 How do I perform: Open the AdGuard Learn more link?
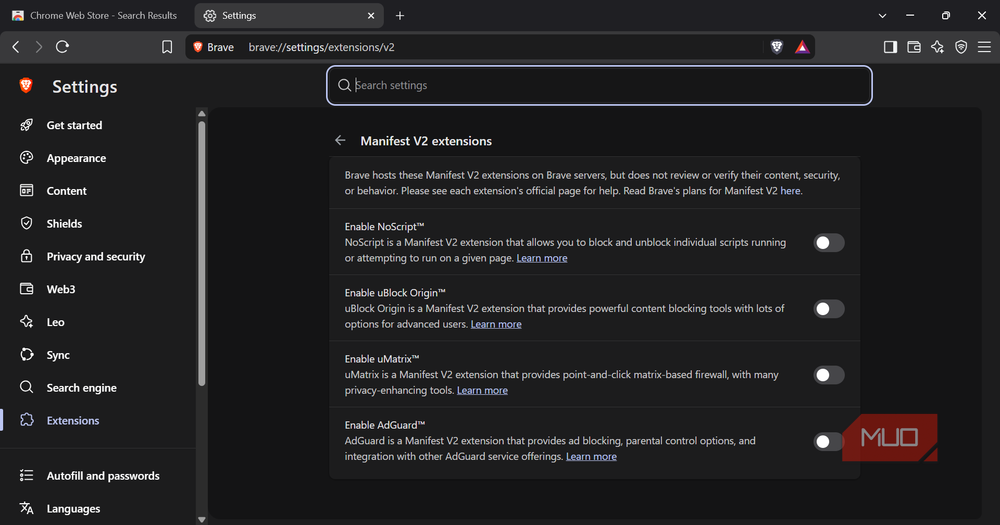pos(591,457)
